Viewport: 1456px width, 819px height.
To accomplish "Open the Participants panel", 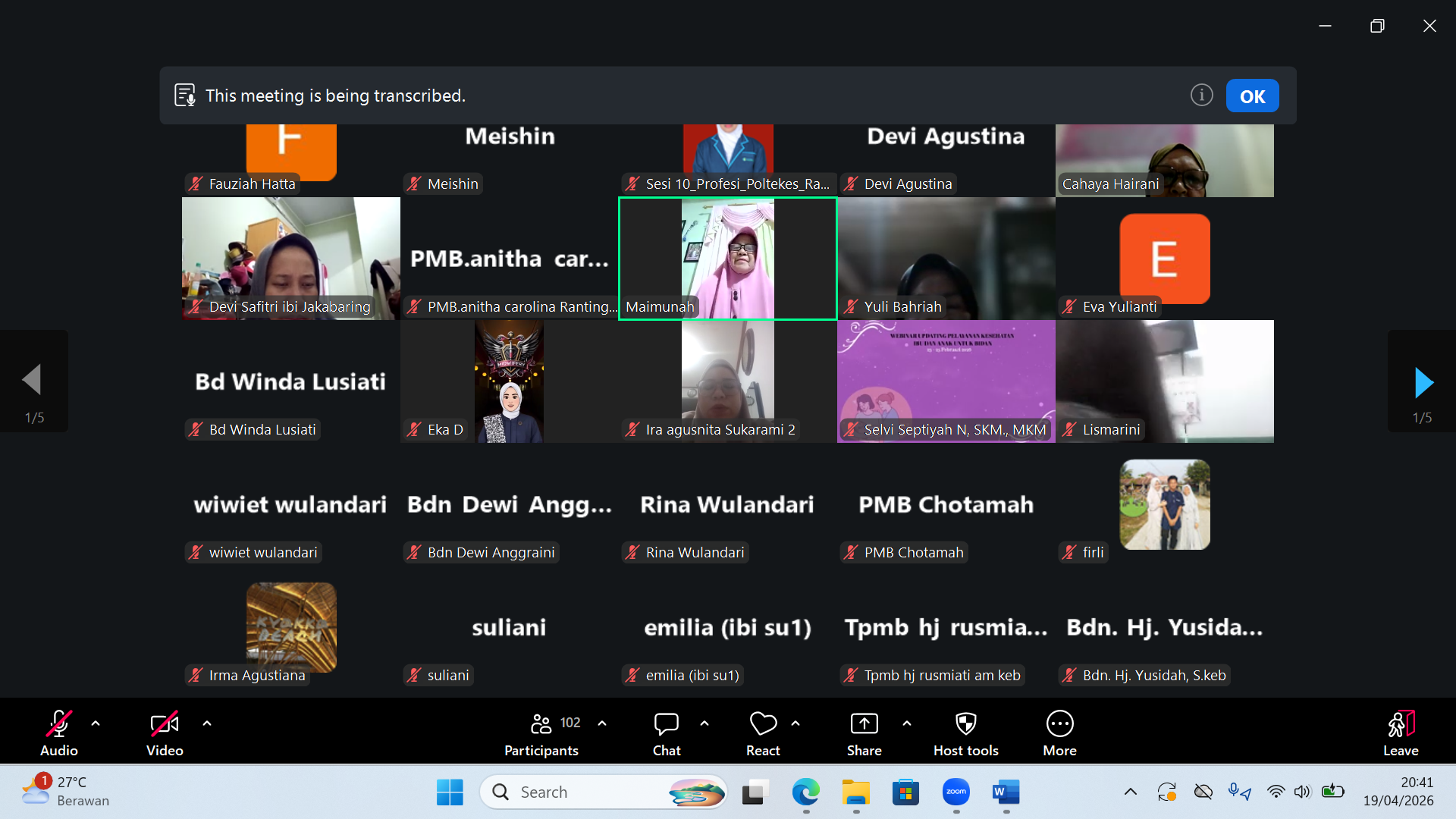I will click(x=541, y=733).
